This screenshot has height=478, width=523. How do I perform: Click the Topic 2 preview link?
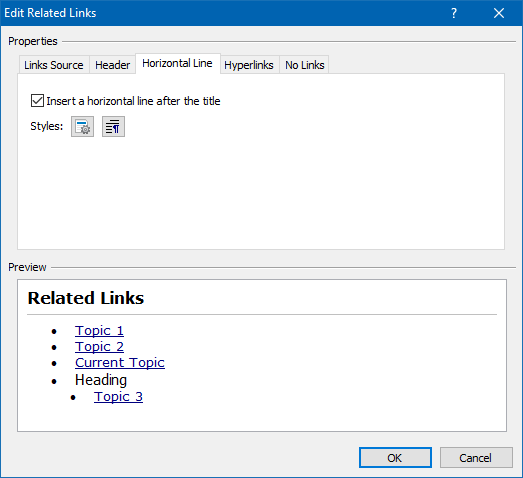(99, 347)
